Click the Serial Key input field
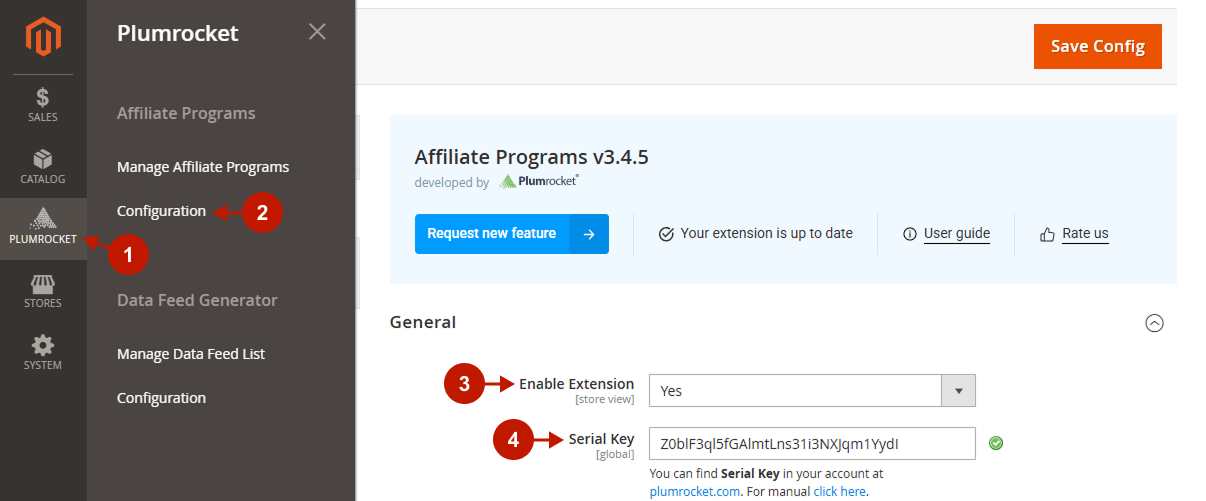 click(x=812, y=443)
